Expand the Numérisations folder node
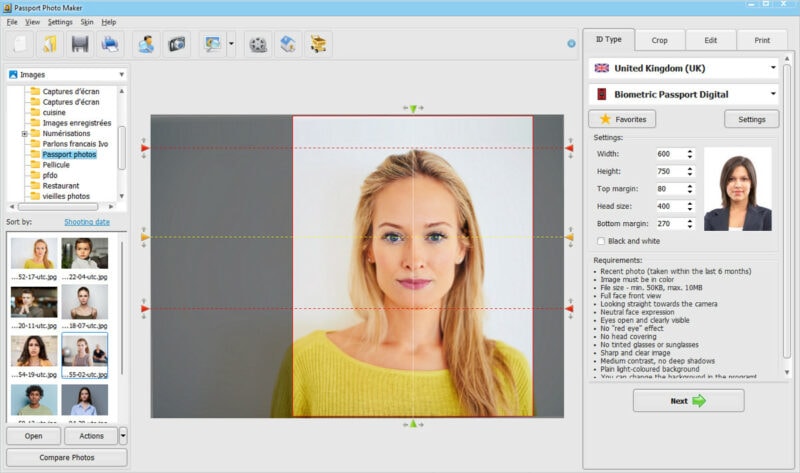The width and height of the screenshot is (800, 473). 24,134
